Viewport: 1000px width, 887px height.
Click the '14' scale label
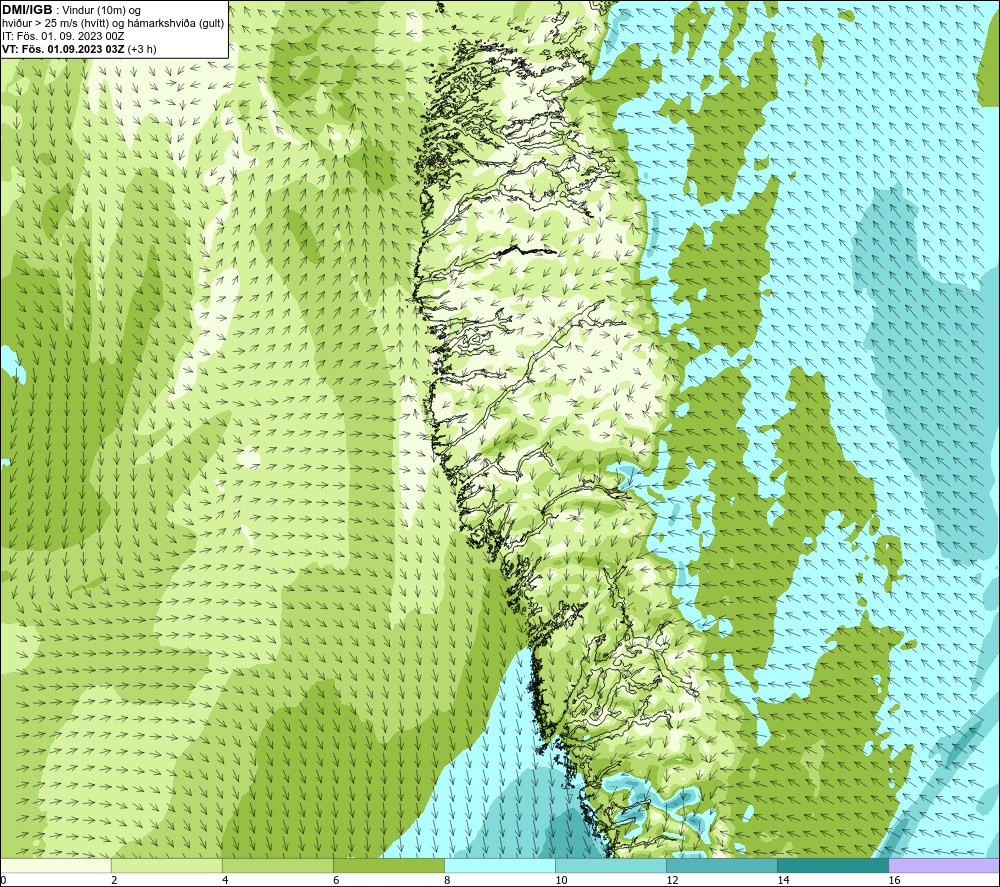pos(783,880)
